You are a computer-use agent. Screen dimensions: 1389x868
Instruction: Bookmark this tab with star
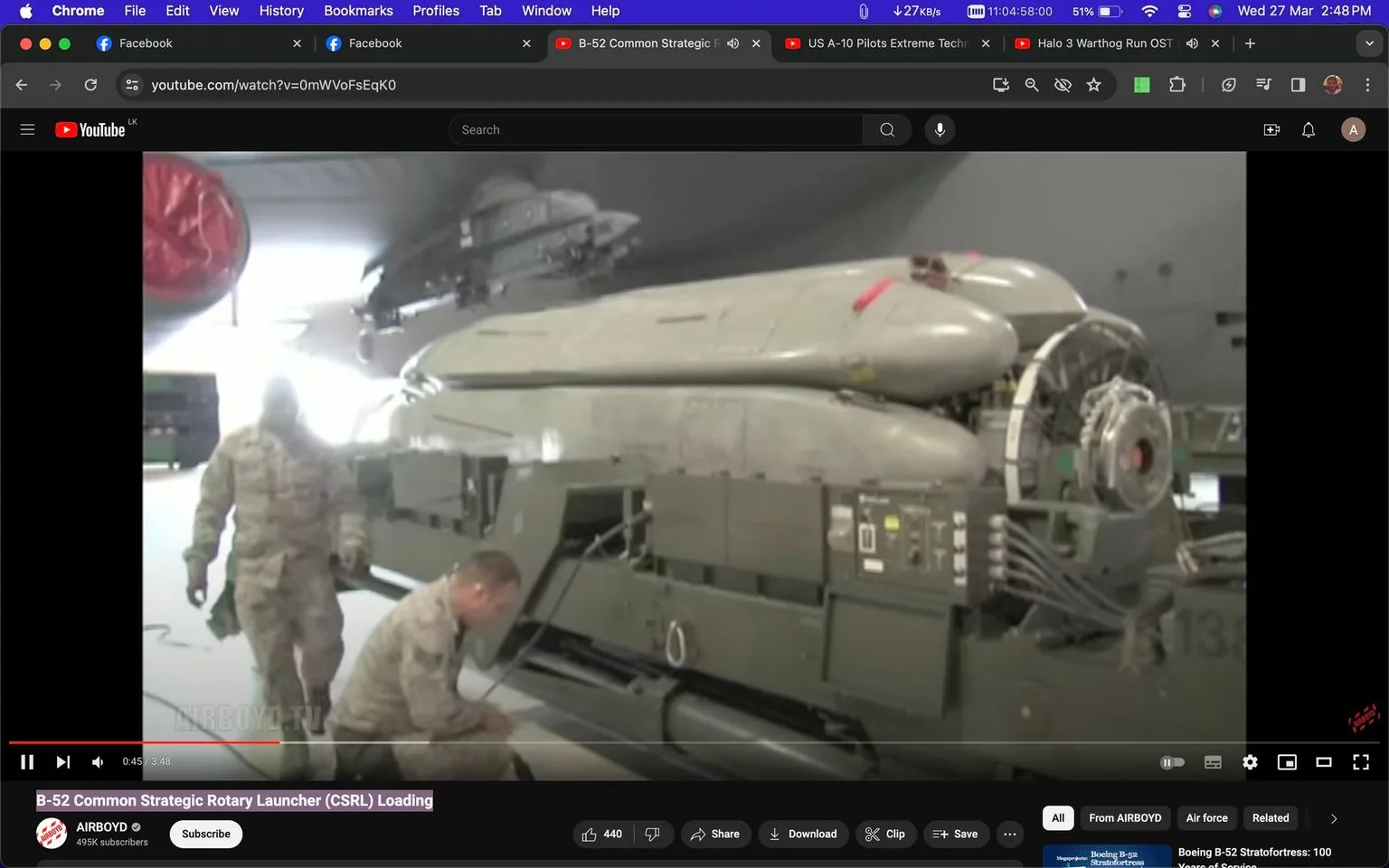pos(1094,84)
